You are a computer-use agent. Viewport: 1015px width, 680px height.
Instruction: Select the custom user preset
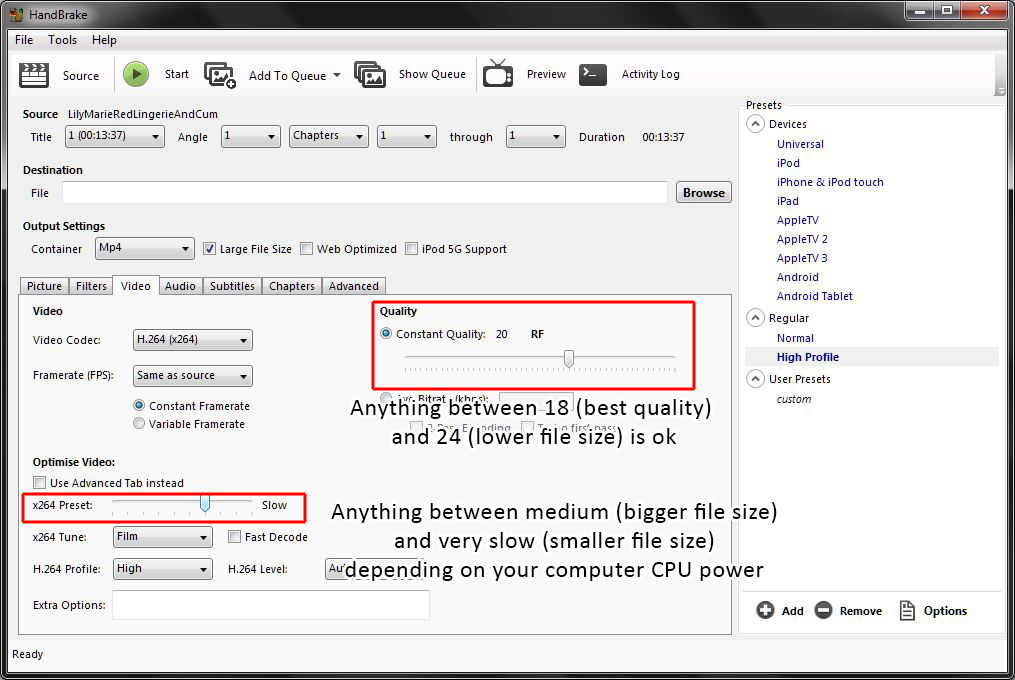[x=794, y=399]
